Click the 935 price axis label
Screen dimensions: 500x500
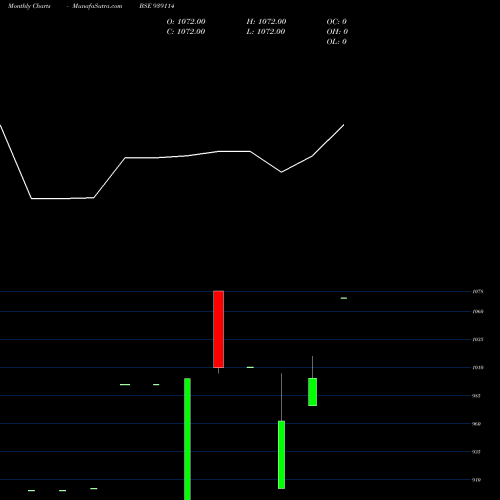click(x=477, y=452)
